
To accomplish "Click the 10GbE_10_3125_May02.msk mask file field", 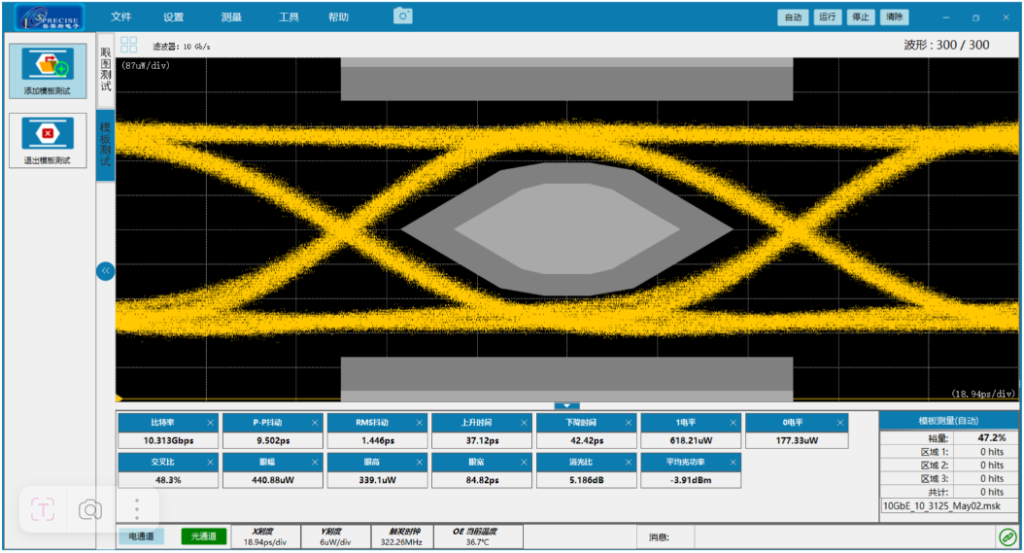I will point(942,506).
